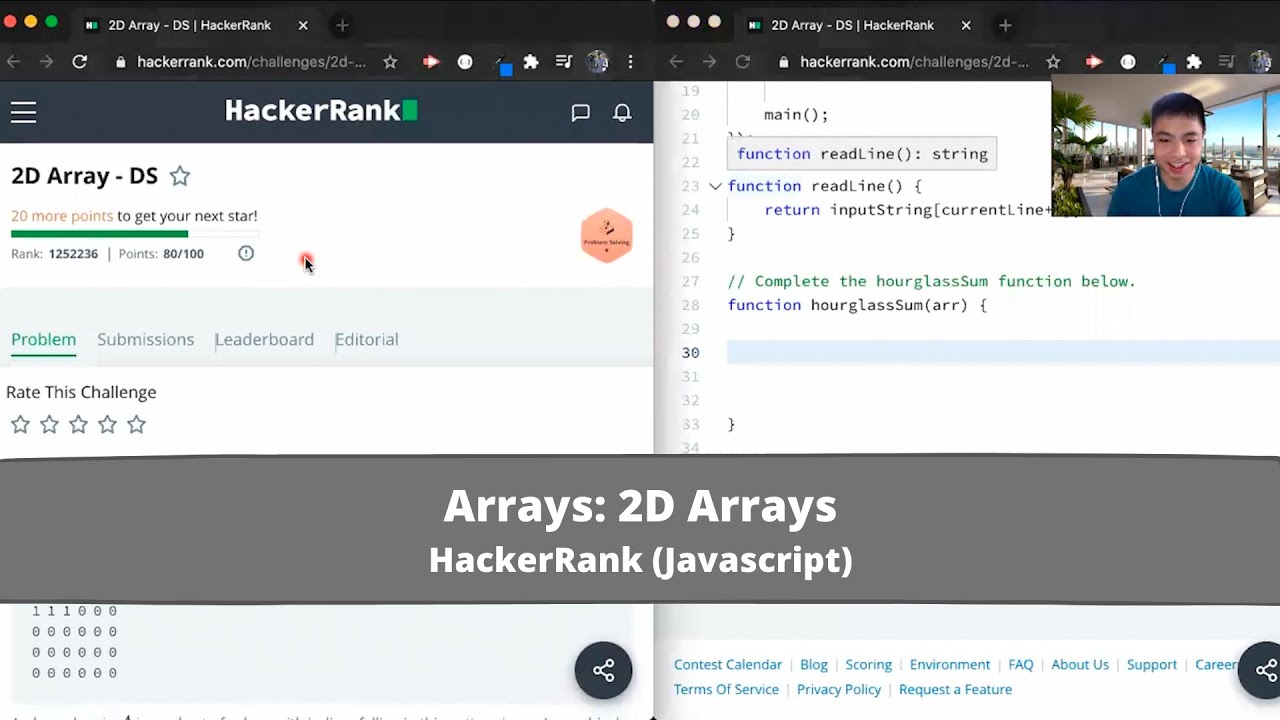Screen dimensions: 1280x720
Task: Click the forward arrow in left browser window
Action: (46, 62)
